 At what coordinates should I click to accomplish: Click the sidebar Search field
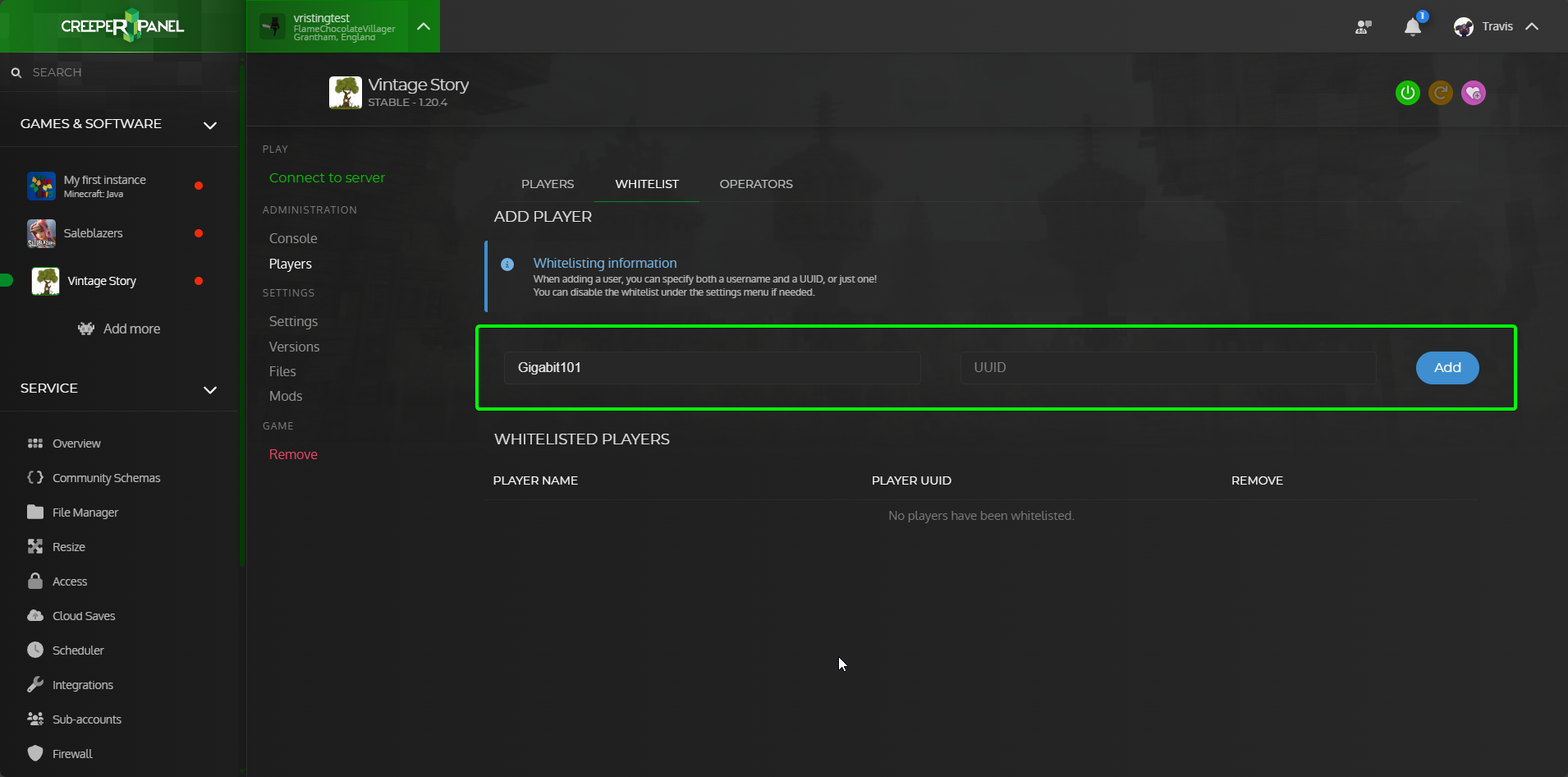[x=119, y=72]
